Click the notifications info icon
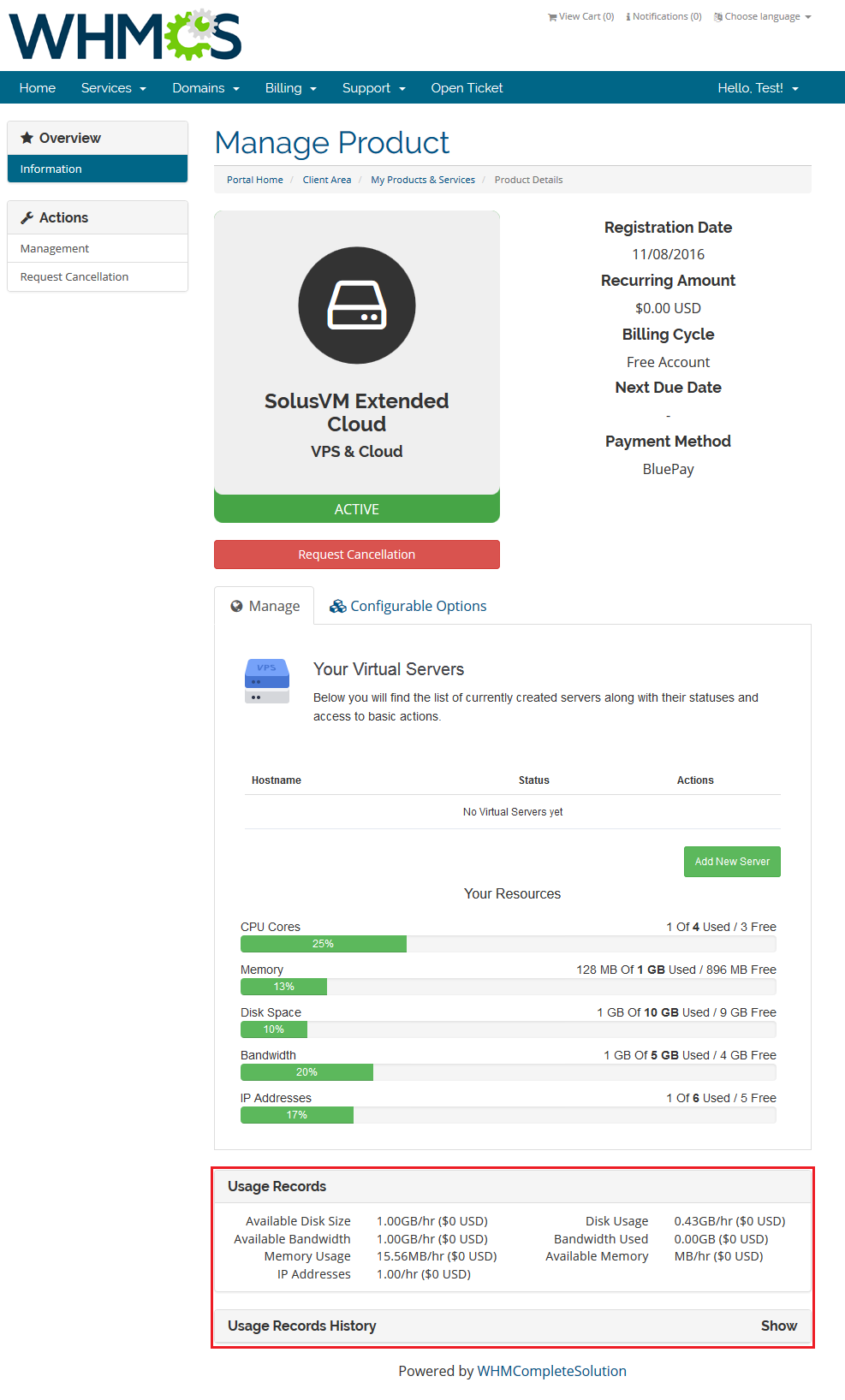Screen dimensions: 845x1400 (x=628, y=17)
